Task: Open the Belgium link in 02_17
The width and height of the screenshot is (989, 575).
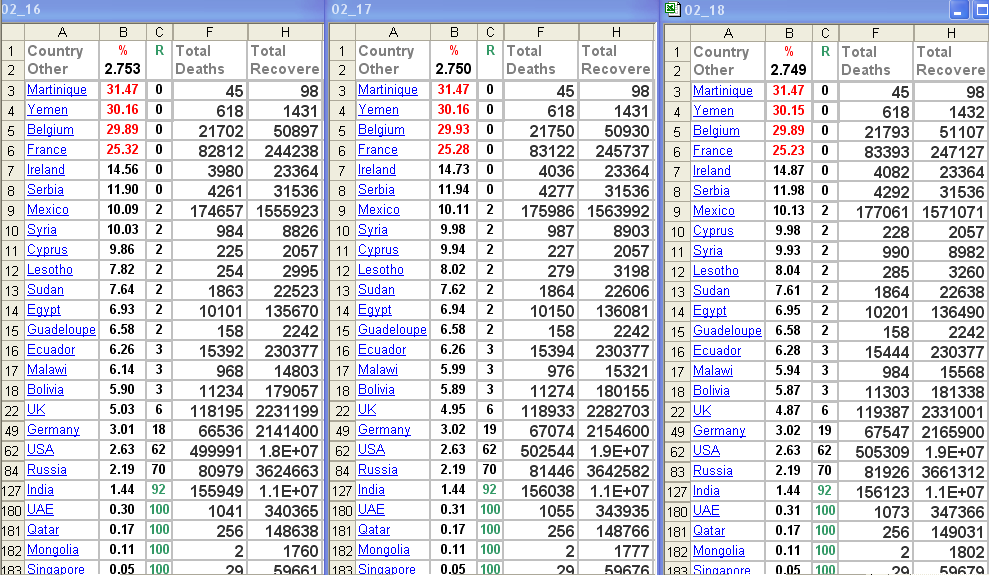Action: (381, 130)
